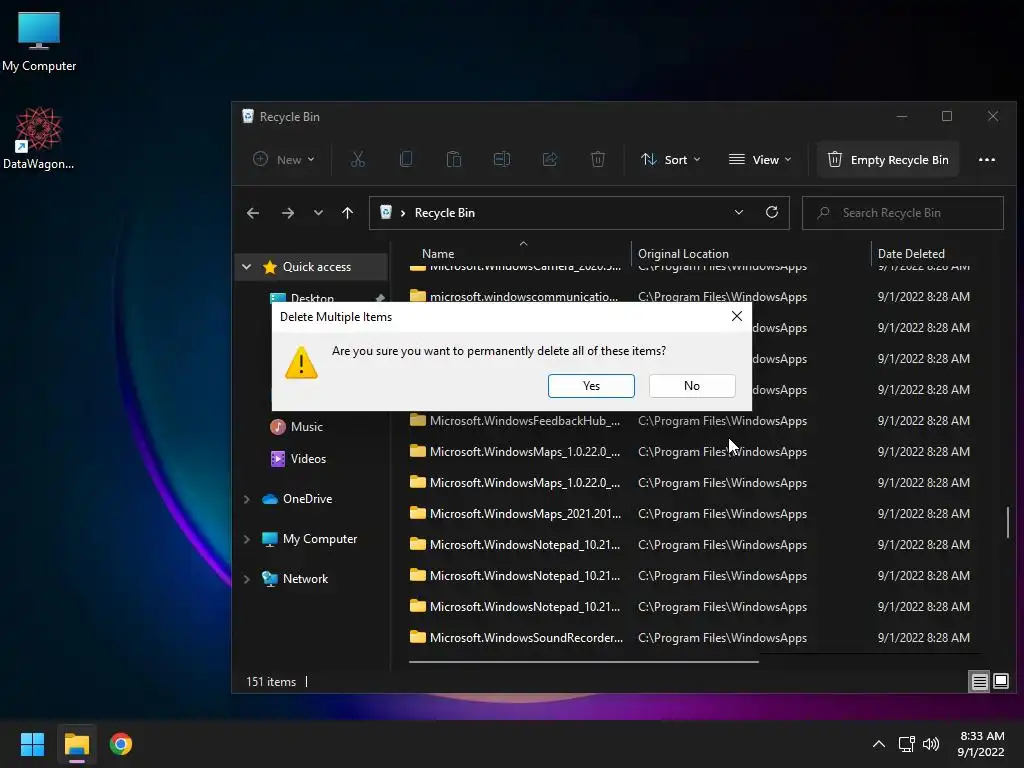This screenshot has height=768, width=1024.
Task: Switch to large thumbnails view icon
Action: pyautogui.click(x=1000, y=682)
